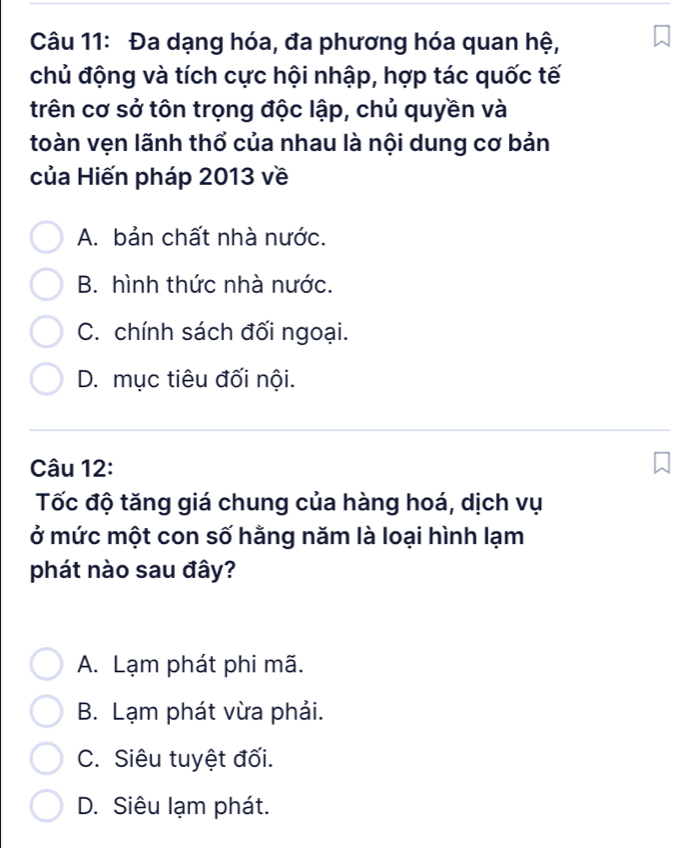Select radio circle for 'bản chất nhà nước'
The image size is (691, 848).
pos(46,239)
